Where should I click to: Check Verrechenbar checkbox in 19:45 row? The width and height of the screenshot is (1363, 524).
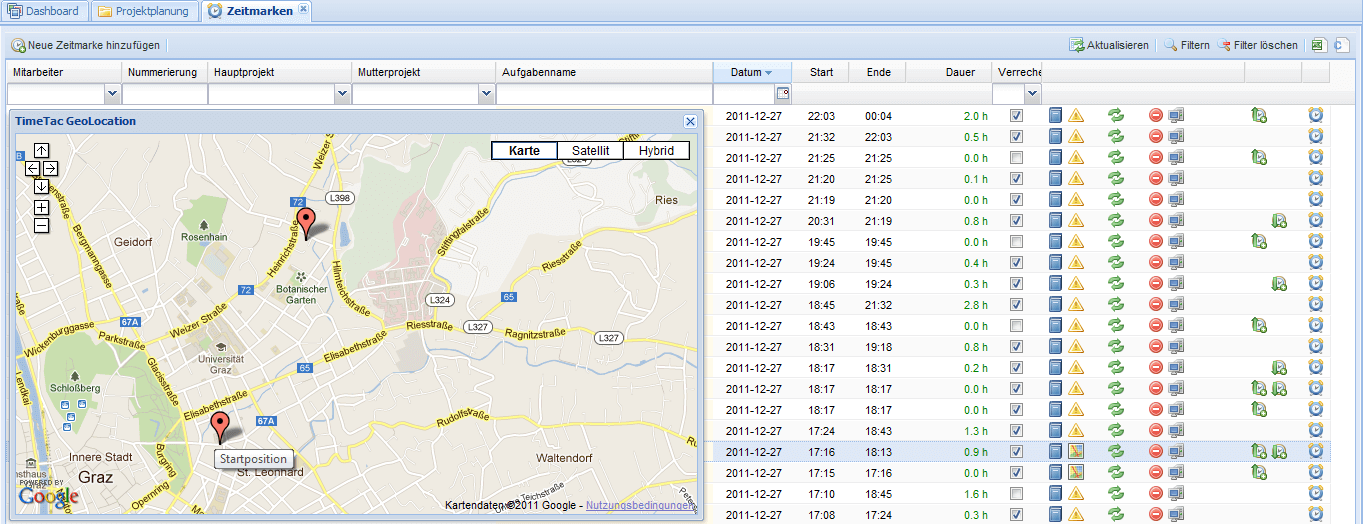tap(1017, 242)
